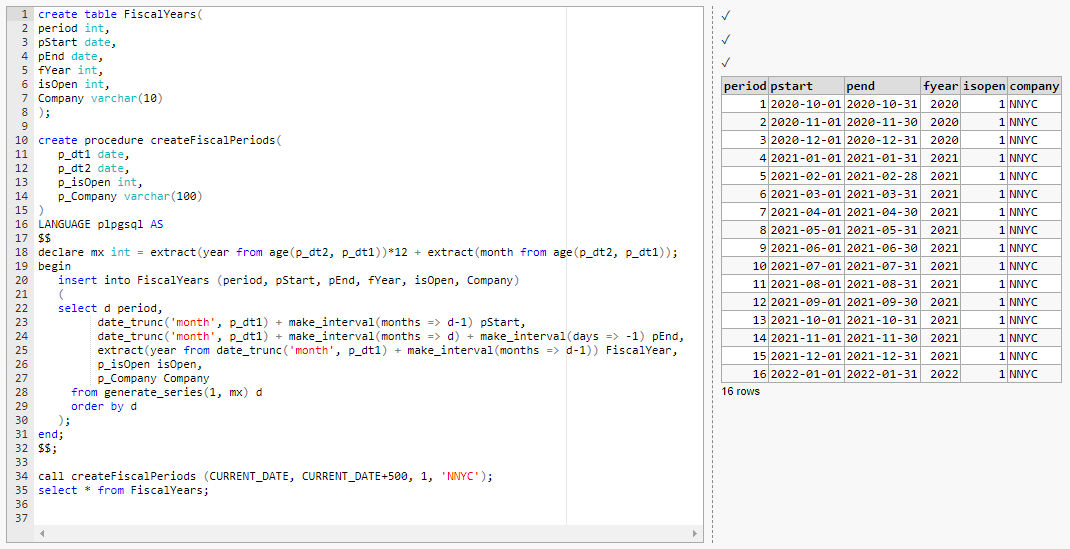
Task: Click the fyear '2022' cell in the last row
Action: [x=940, y=374]
